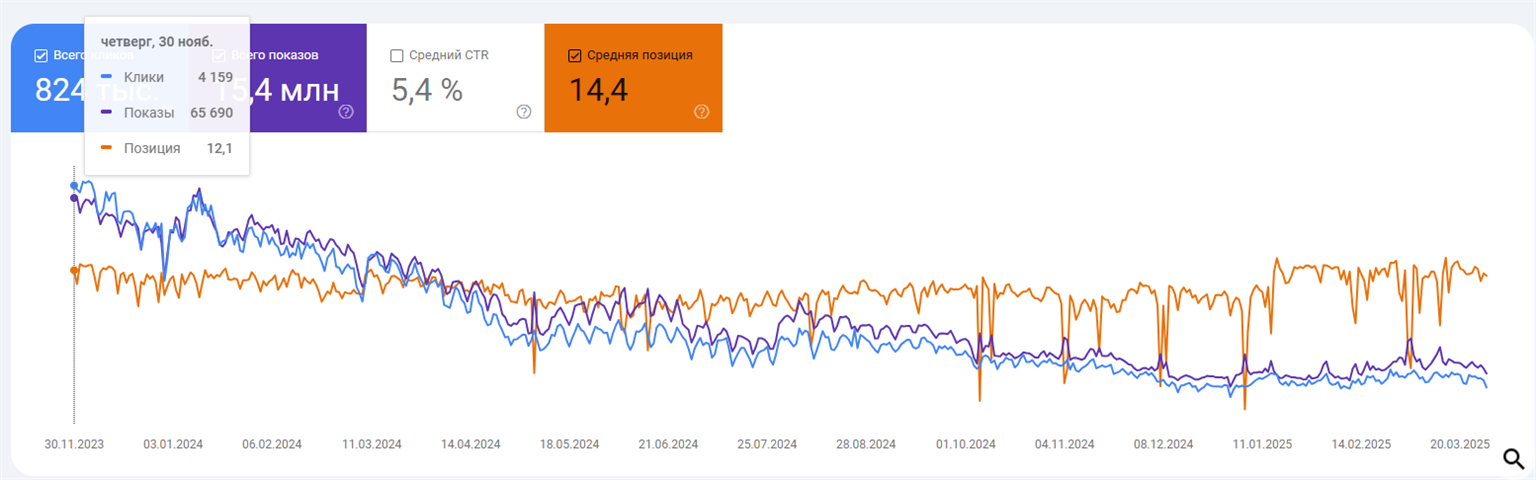Open the help icon in Средний CTR card
The width and height of the screenshot is (1536, 480).
tap(524, 112)
